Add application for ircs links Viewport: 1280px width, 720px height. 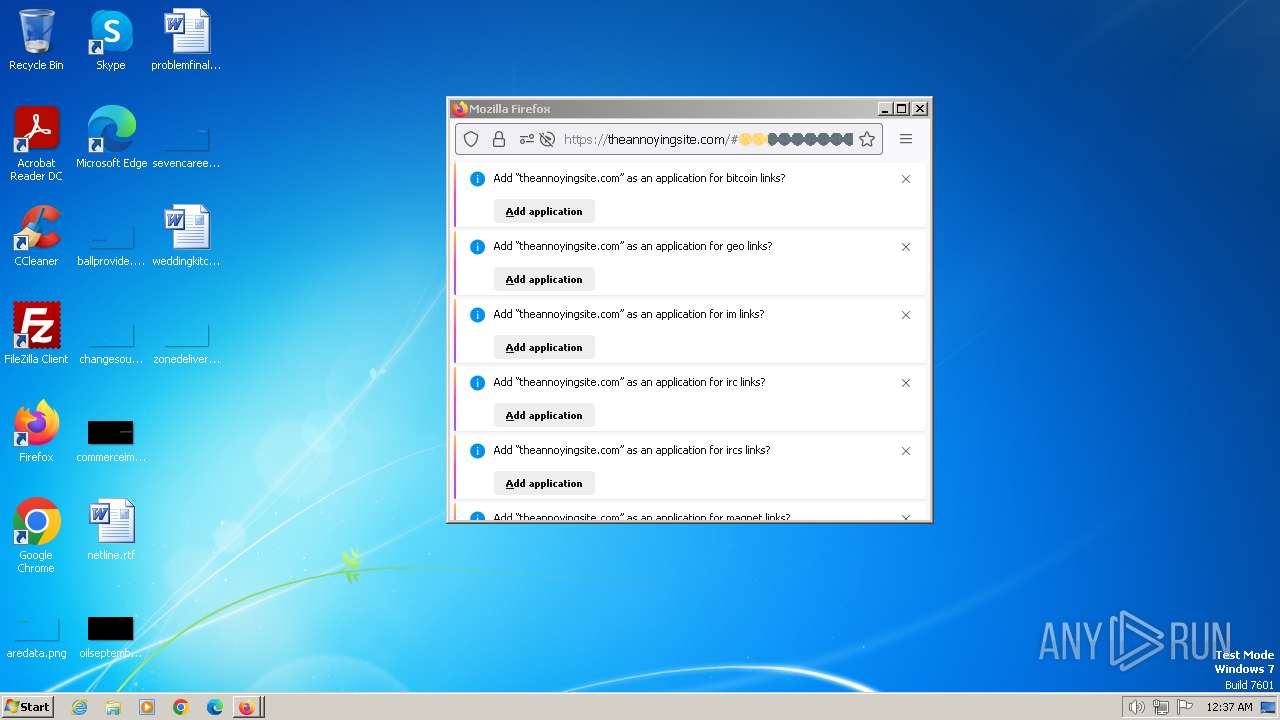point(544,483)
